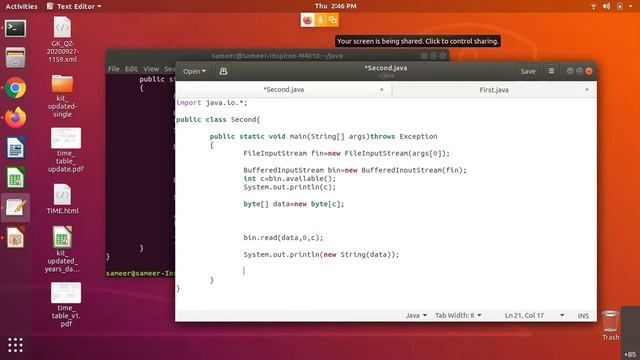This screenshot has height=360, width=640.
Task: Select the Text Editor dock icon
Action: tap(16, 207)
